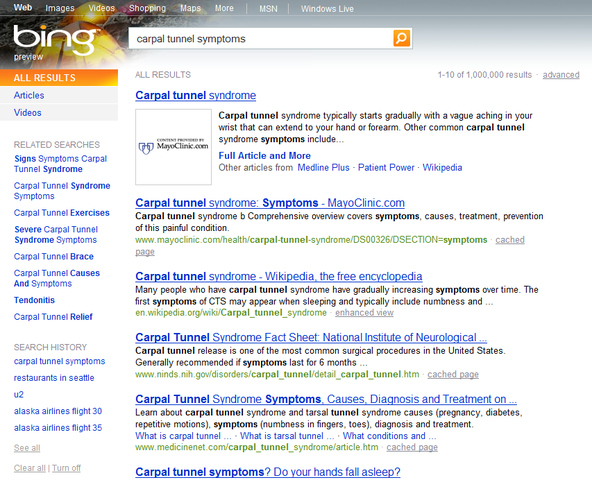The height and width of the screenshot is (480, 592).
Task: Click the mayoclinic.com green result URL
Action: click(x=311, y=240)
